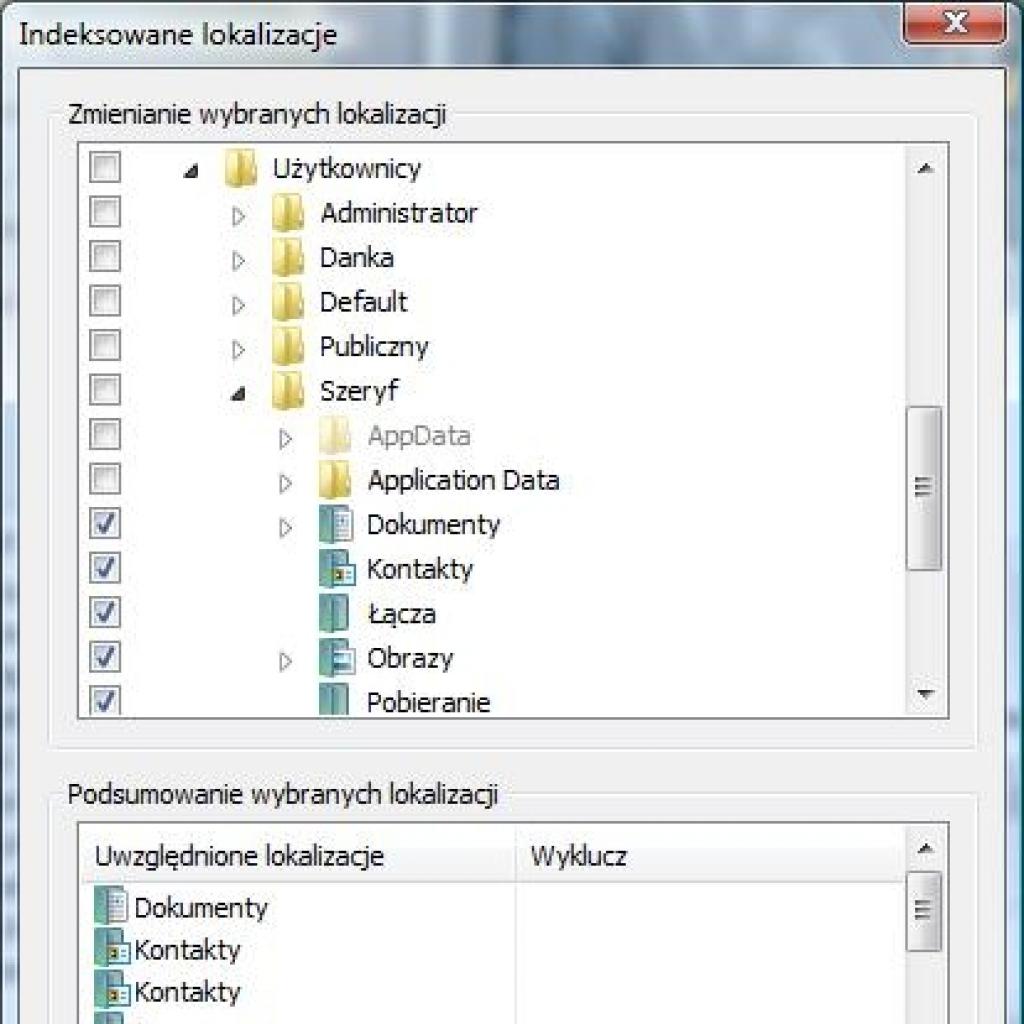The width and height of the screenshot is (1024, 1024).
Task: Uncheck the Dokumenty checkbox
Action: 105,523
